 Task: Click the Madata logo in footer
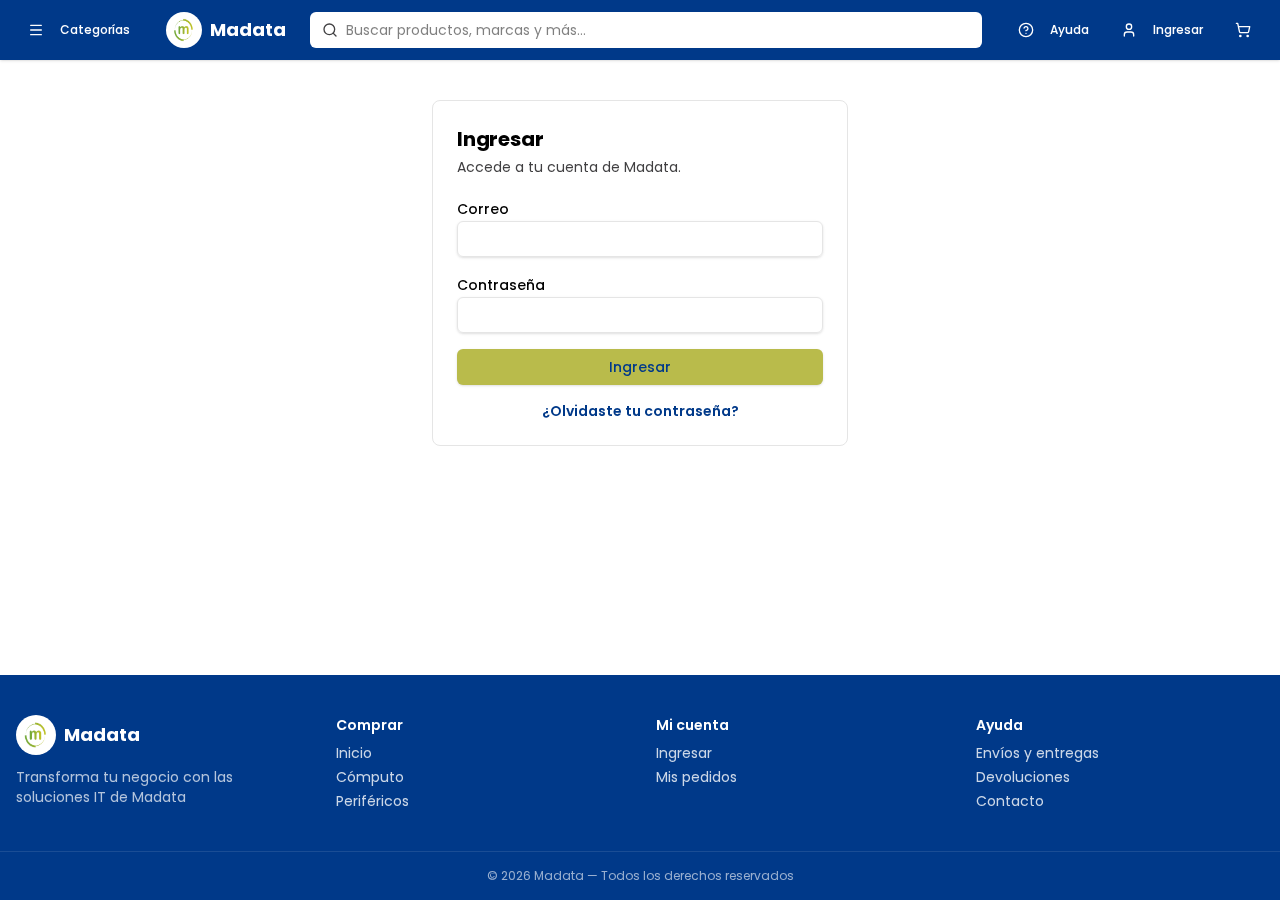(x=36, y=735)
